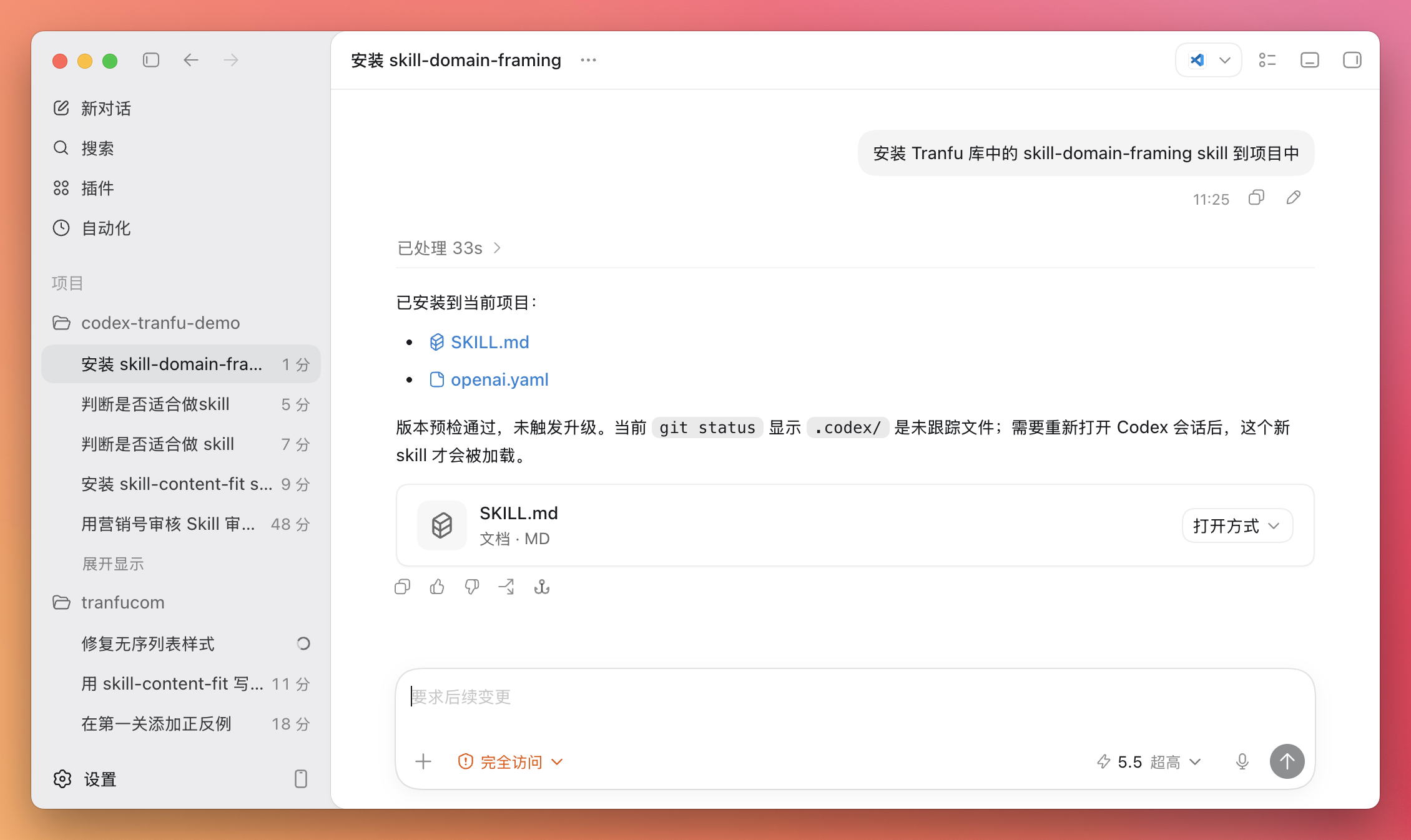Click the device icon beside settings
Viewport: 1411px width, 840px height.
[301, 779]
